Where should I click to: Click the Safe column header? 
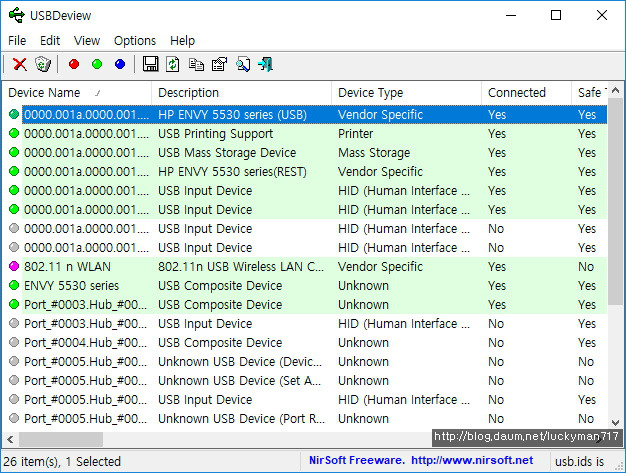(x=589, y=93)
